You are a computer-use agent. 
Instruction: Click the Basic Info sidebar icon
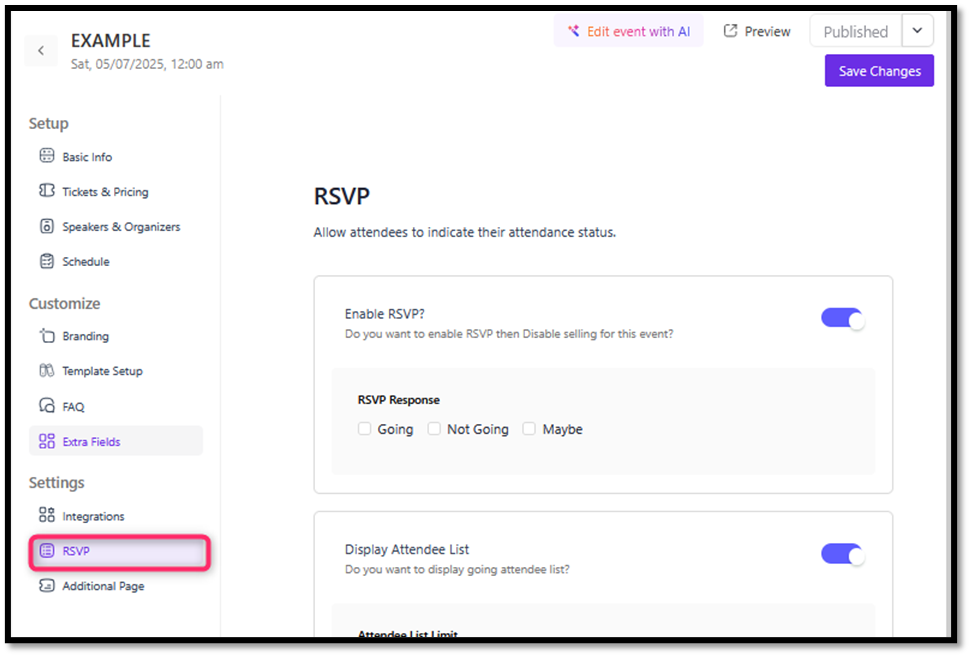(46, 156)
